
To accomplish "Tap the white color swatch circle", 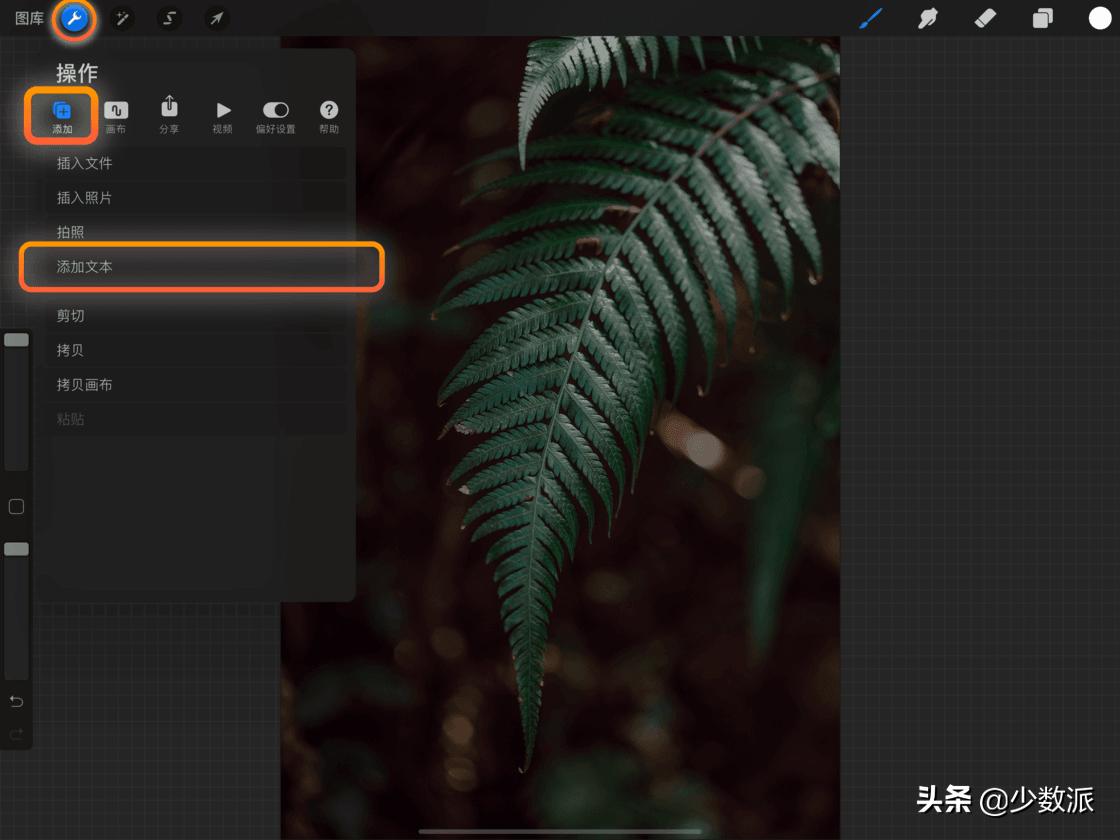I will 1100,19.
